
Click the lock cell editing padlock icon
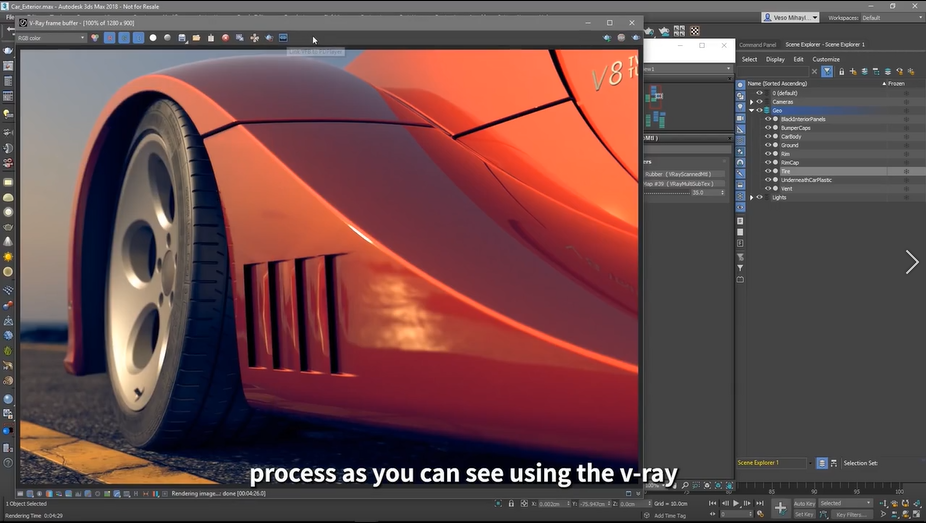(x=842, y=71)
